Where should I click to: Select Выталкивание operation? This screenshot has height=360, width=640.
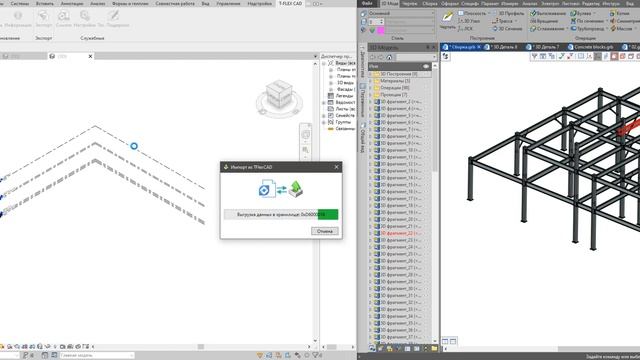click(x=548, y=13)
